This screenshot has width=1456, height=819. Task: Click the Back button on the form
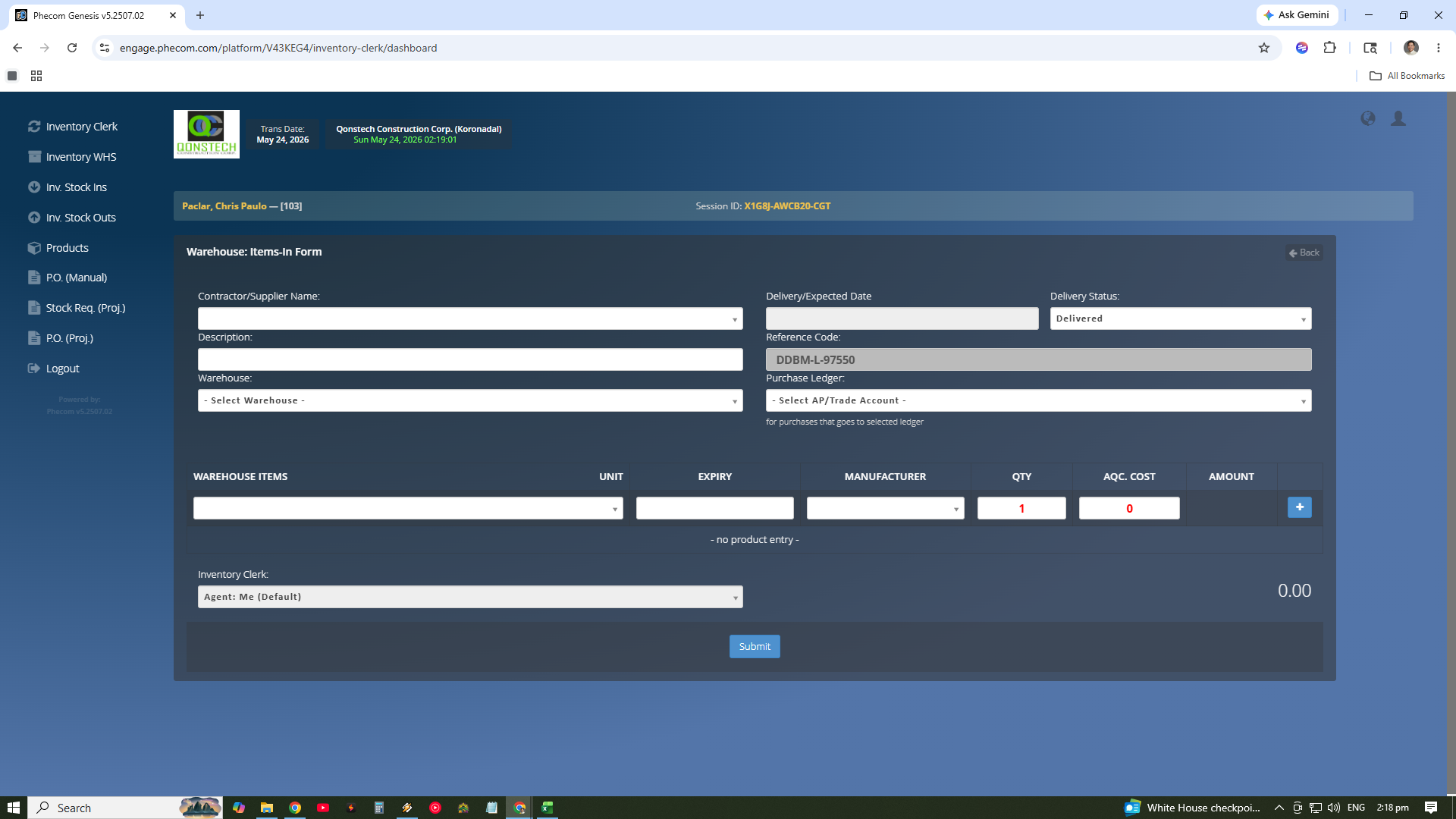point(1304,253)
